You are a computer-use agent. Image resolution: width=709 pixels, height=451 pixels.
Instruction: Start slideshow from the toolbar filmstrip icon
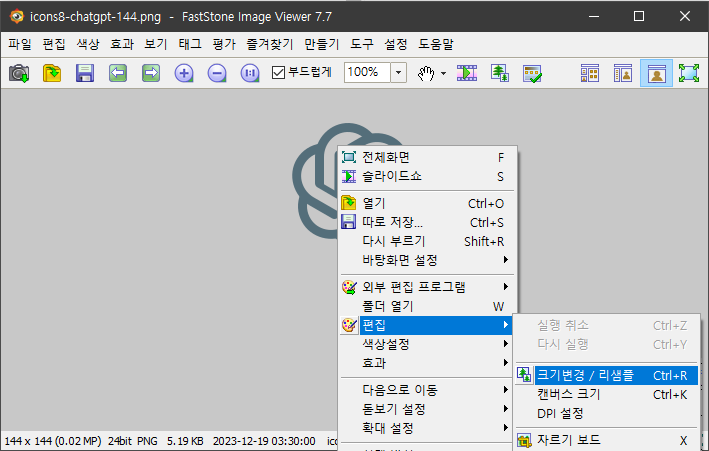[x=467, y=73]
